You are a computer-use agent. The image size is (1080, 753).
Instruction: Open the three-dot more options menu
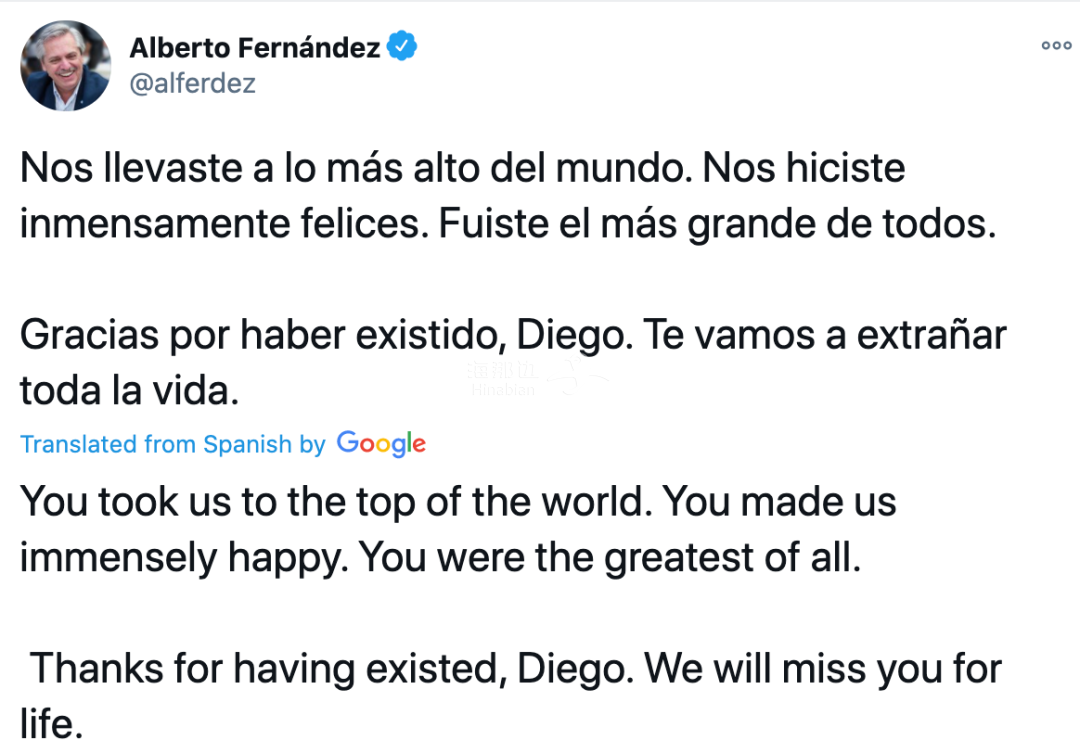point(1056,45)
